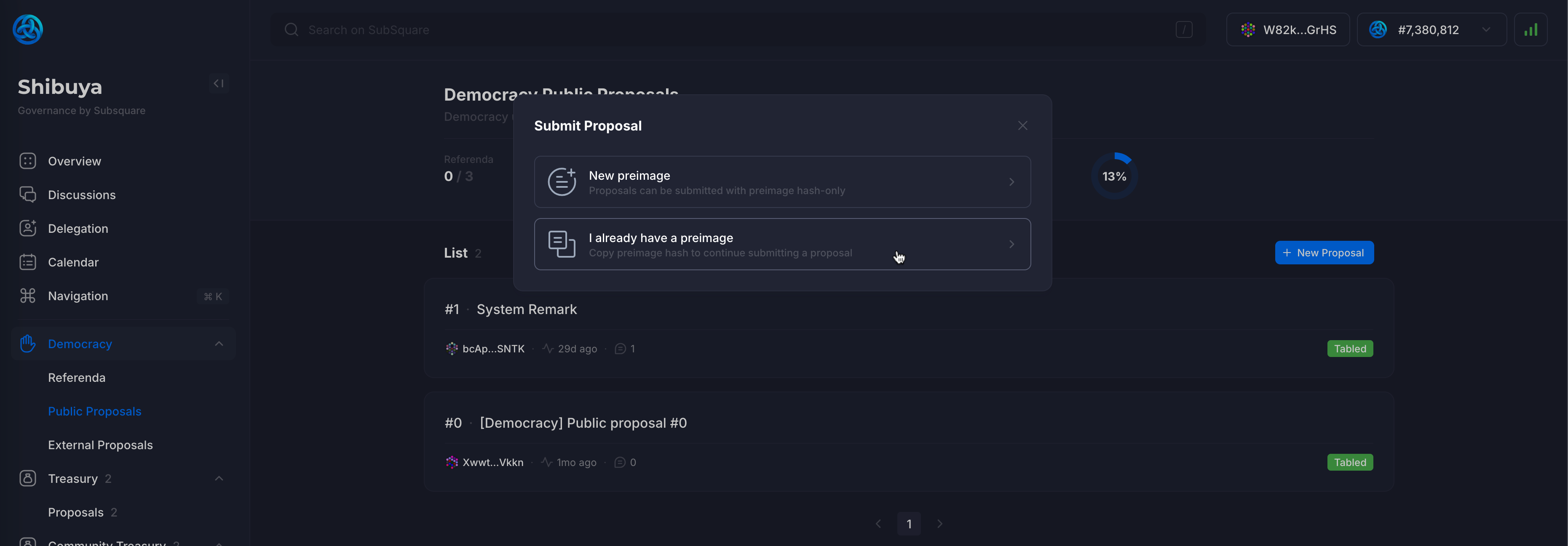Click the SubSquare logo icon
Image resolution: width=1568 pixels, height=546 pixels.
pyautogui.click(x=27, y=29)
